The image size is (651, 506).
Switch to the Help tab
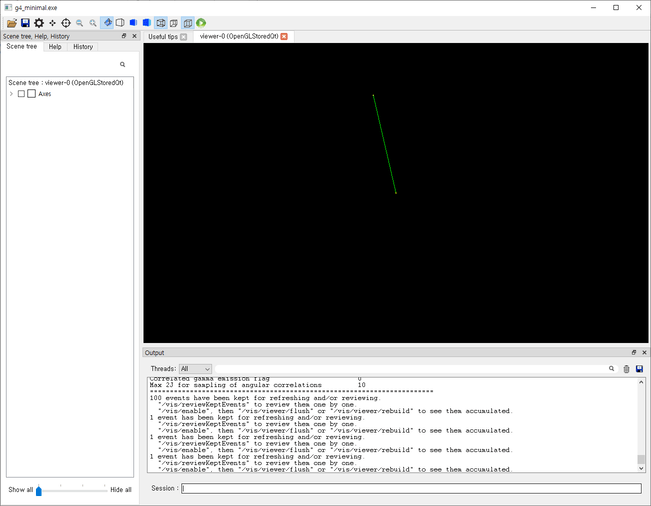click(x=55, y=47)
